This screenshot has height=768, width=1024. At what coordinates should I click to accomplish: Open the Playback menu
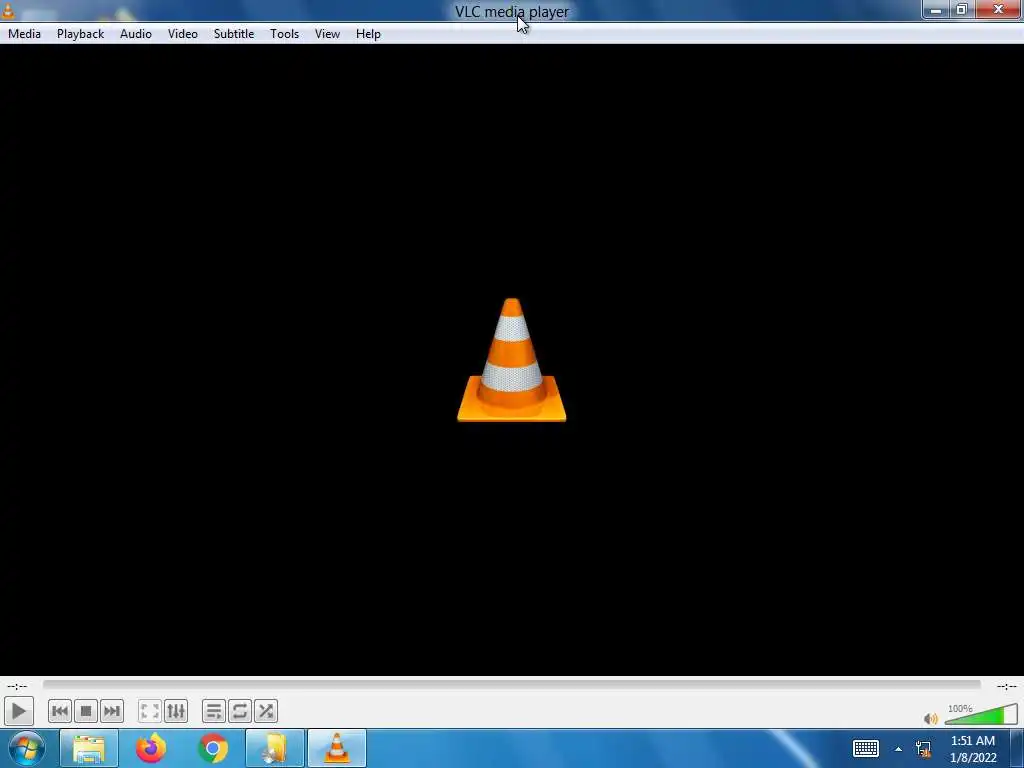[x=80, y=34]
